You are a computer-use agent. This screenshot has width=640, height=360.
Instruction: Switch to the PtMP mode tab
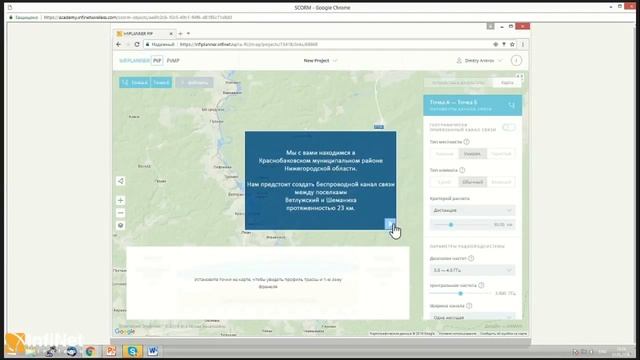173,60
